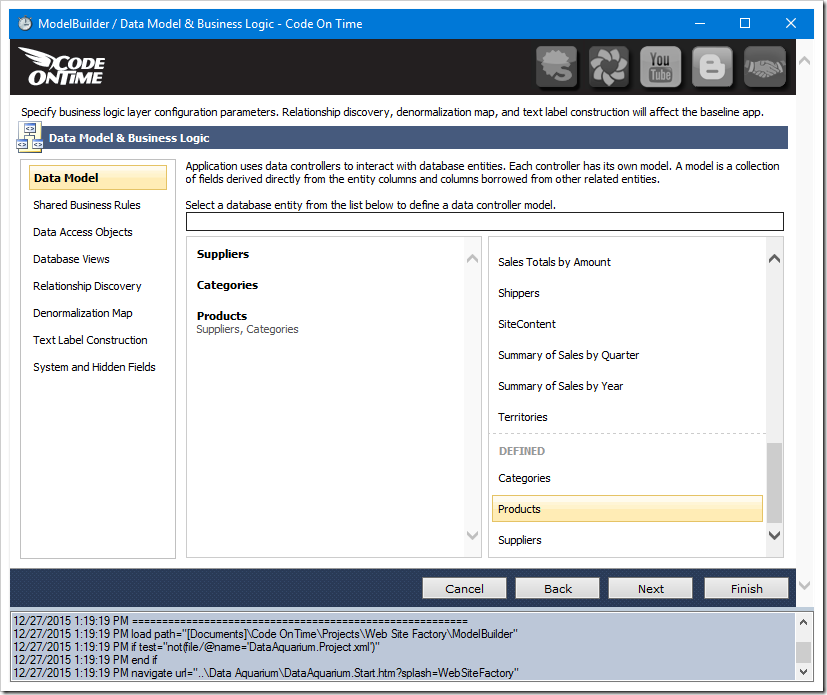Open the Blogger icon in header
The image size is (827, 695).
(712, 67)
